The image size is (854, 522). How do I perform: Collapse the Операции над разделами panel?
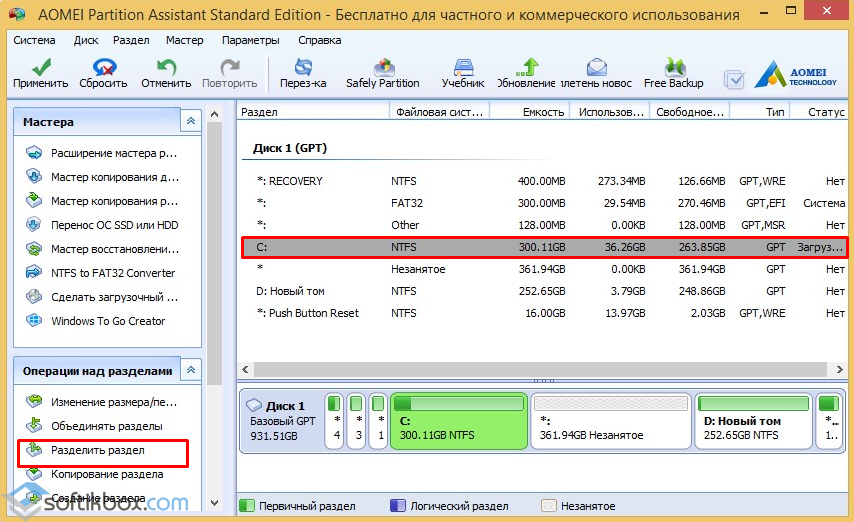click(190, 371)
